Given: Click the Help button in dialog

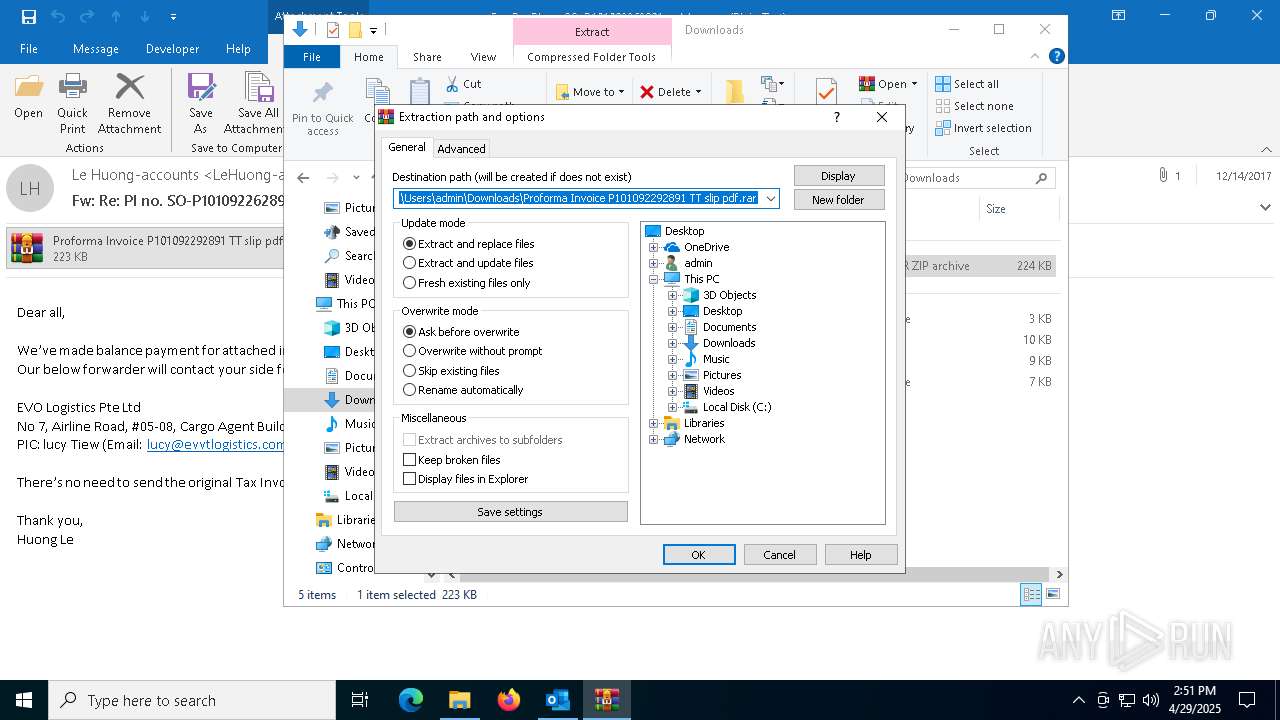Looking at the screenshot, I should pyautogui.click(x=860, y=555).
